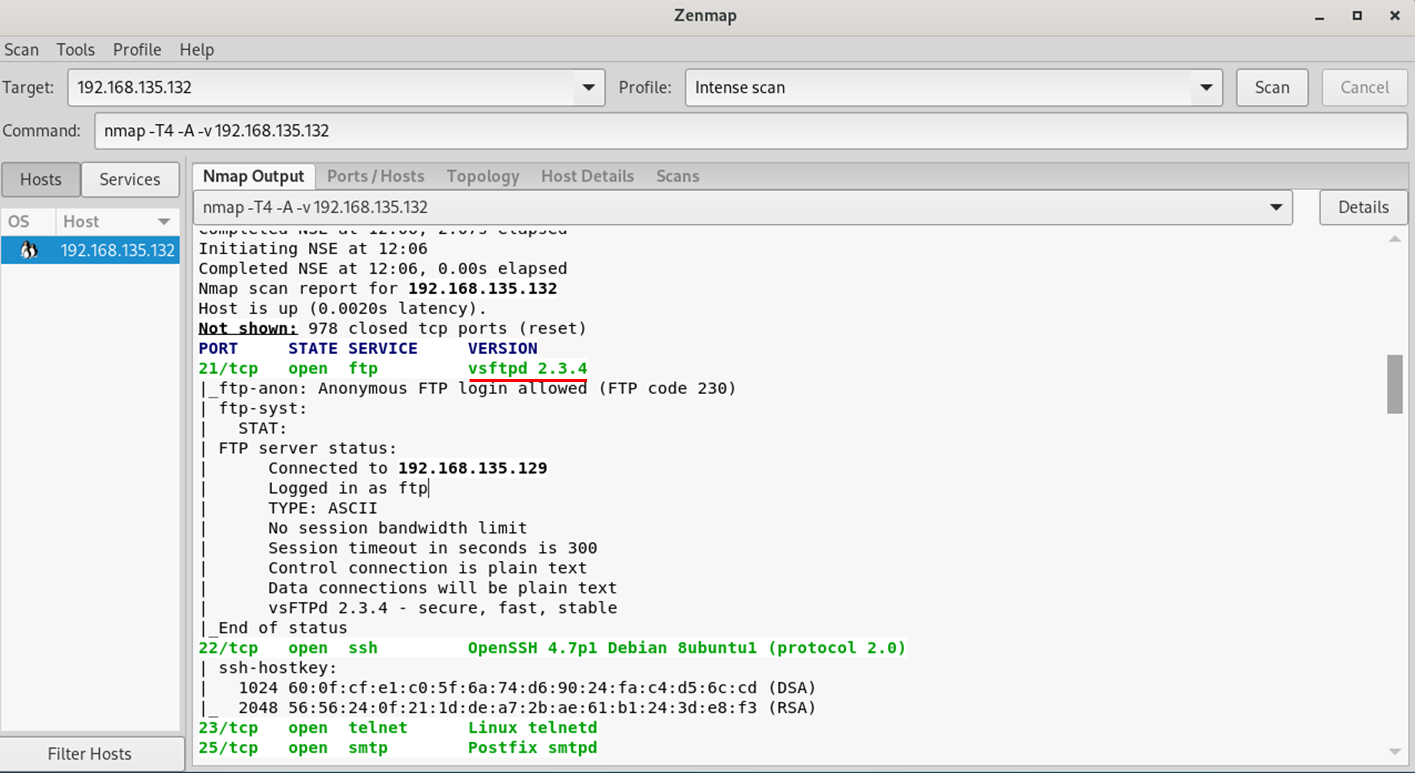Click the output scrollbar down arrow
This screenshot has width=1415, height=773.
[x=1395, y=752]
